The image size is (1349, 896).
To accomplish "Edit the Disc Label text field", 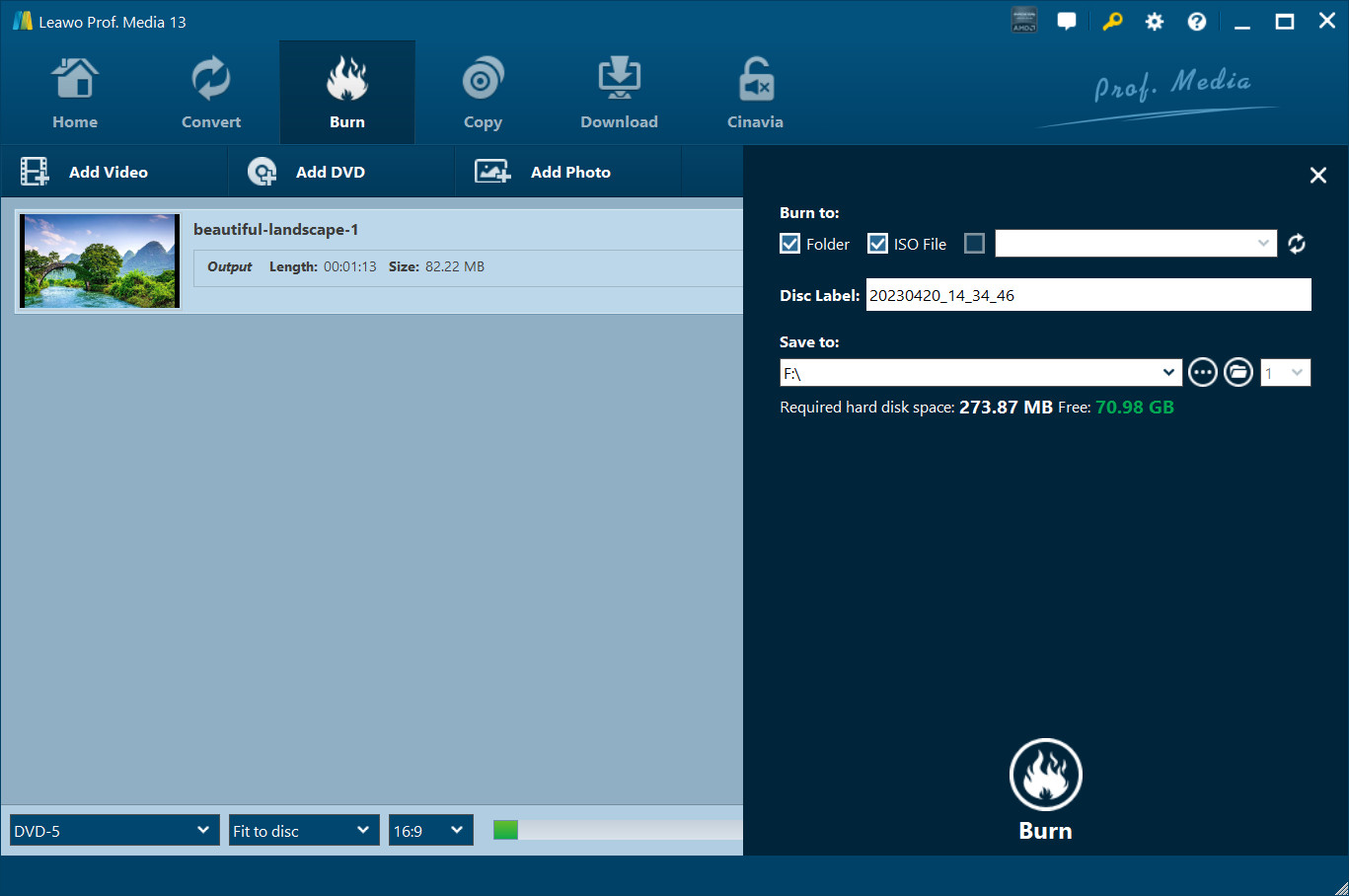I will pyautogui.click(x=1087, y=295).
